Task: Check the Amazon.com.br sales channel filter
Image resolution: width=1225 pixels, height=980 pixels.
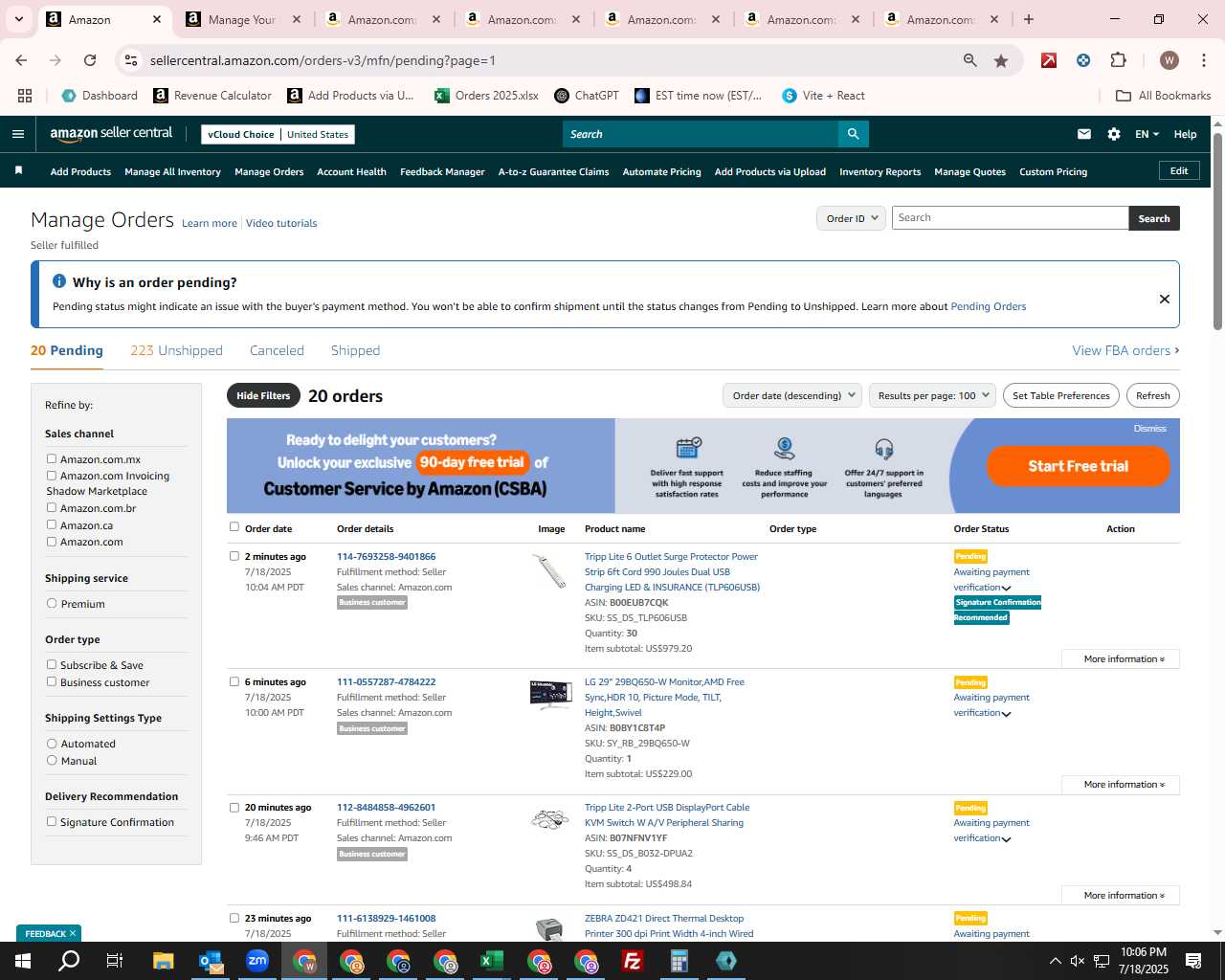Action: pos(52,508)
